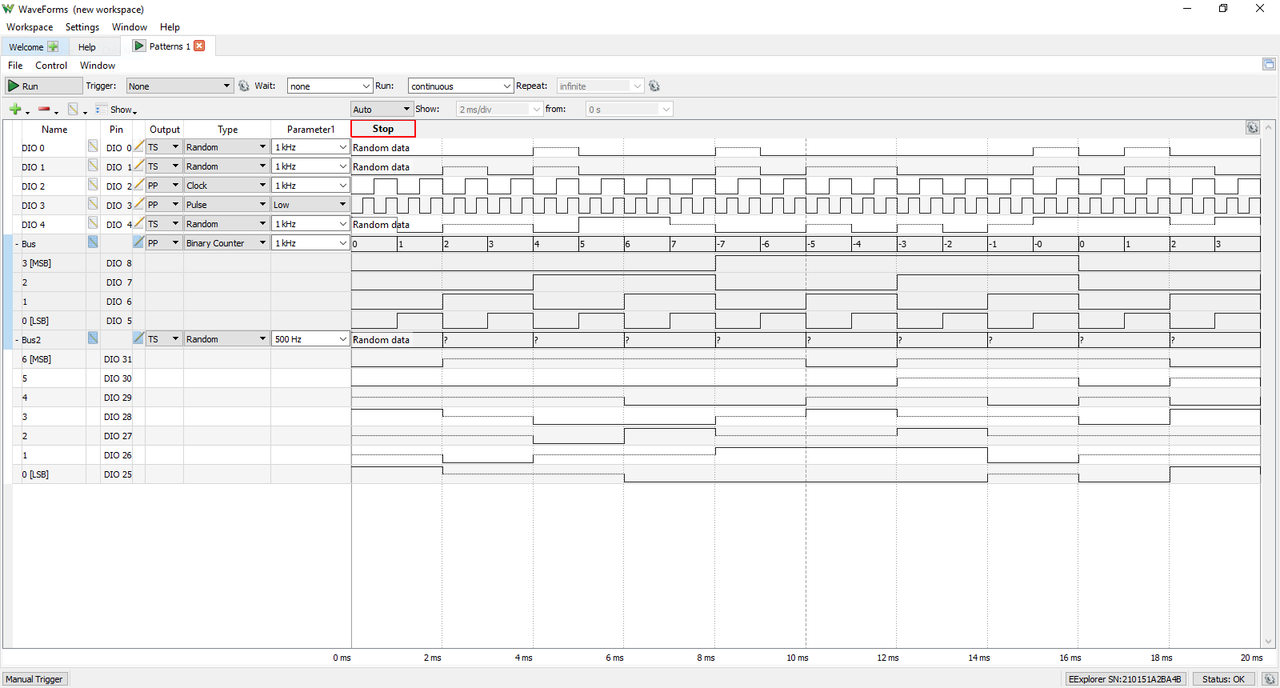Close the Patterns 1 tab
Screen dimensions: 1280x688
[199, 46]
